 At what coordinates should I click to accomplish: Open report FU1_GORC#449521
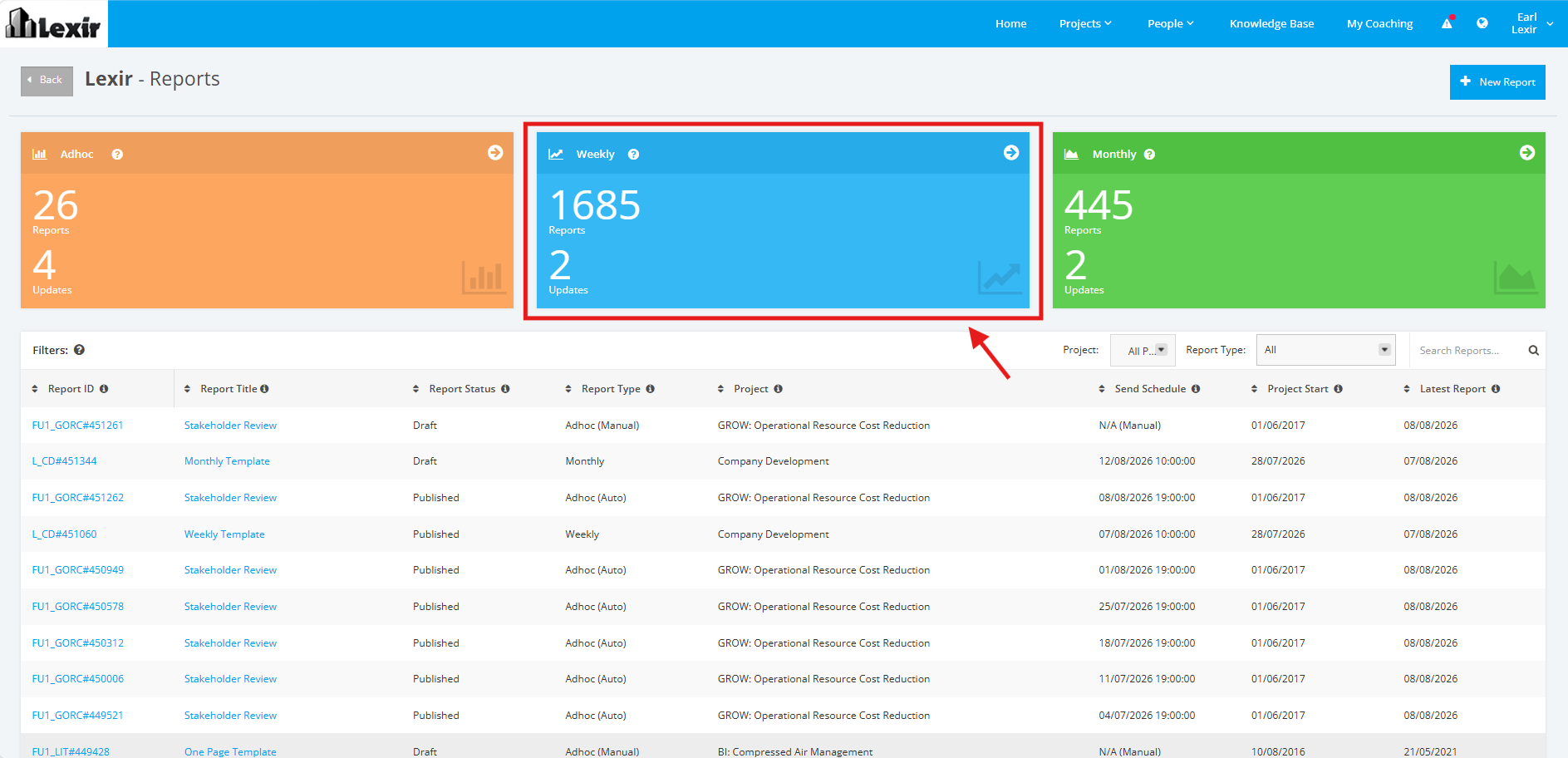pyautogui.click(x=77, y=716)
